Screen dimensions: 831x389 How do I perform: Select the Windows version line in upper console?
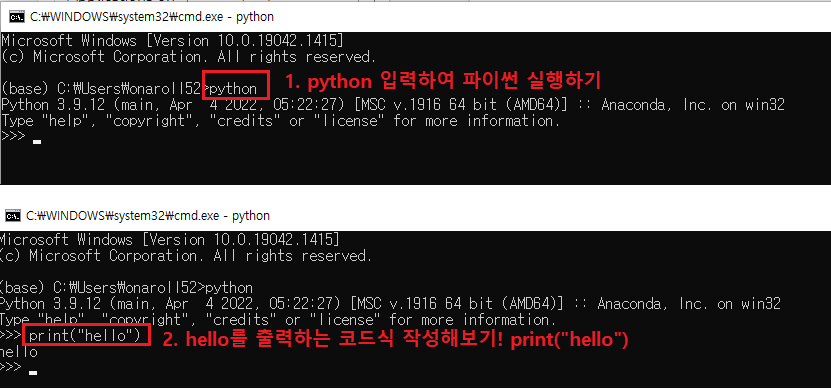(172, 40)
